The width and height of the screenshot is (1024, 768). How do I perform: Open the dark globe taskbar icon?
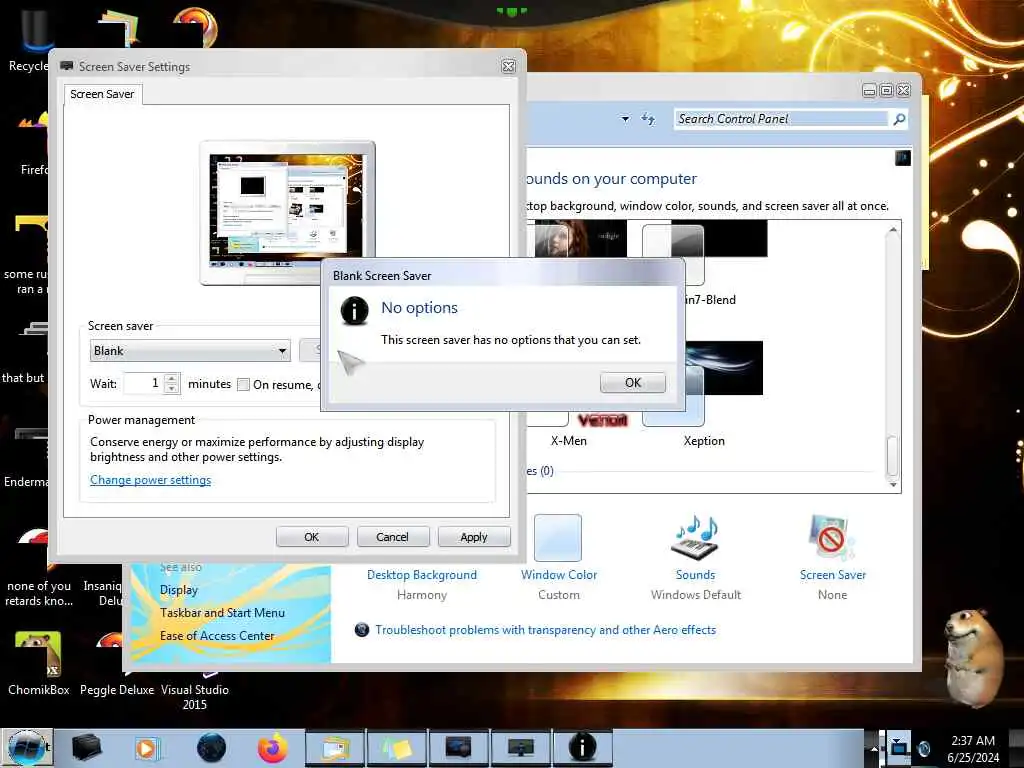click(x=211, y=748)
